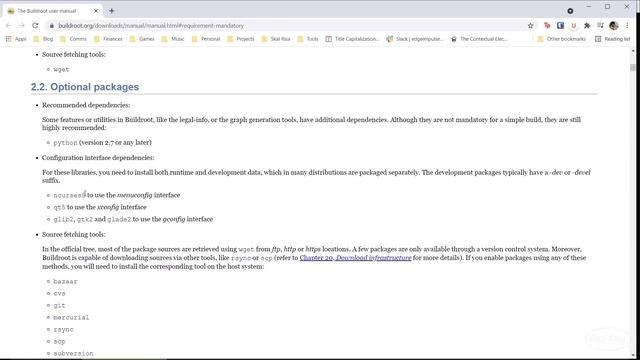
Task: Click 'wget' item under top Source fetching tools
Action: tap(61, 70)
